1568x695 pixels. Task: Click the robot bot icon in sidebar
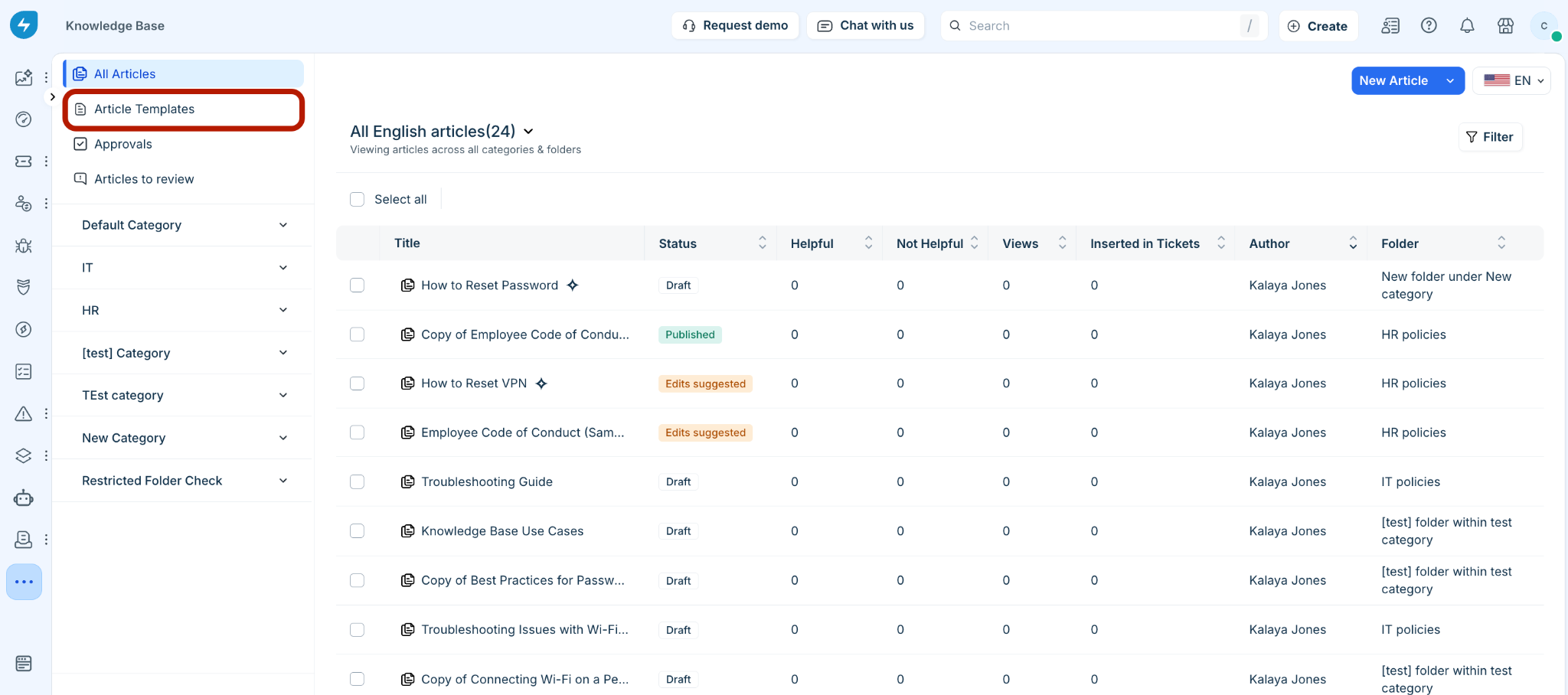pyautogui.click(x=24, y=498)
